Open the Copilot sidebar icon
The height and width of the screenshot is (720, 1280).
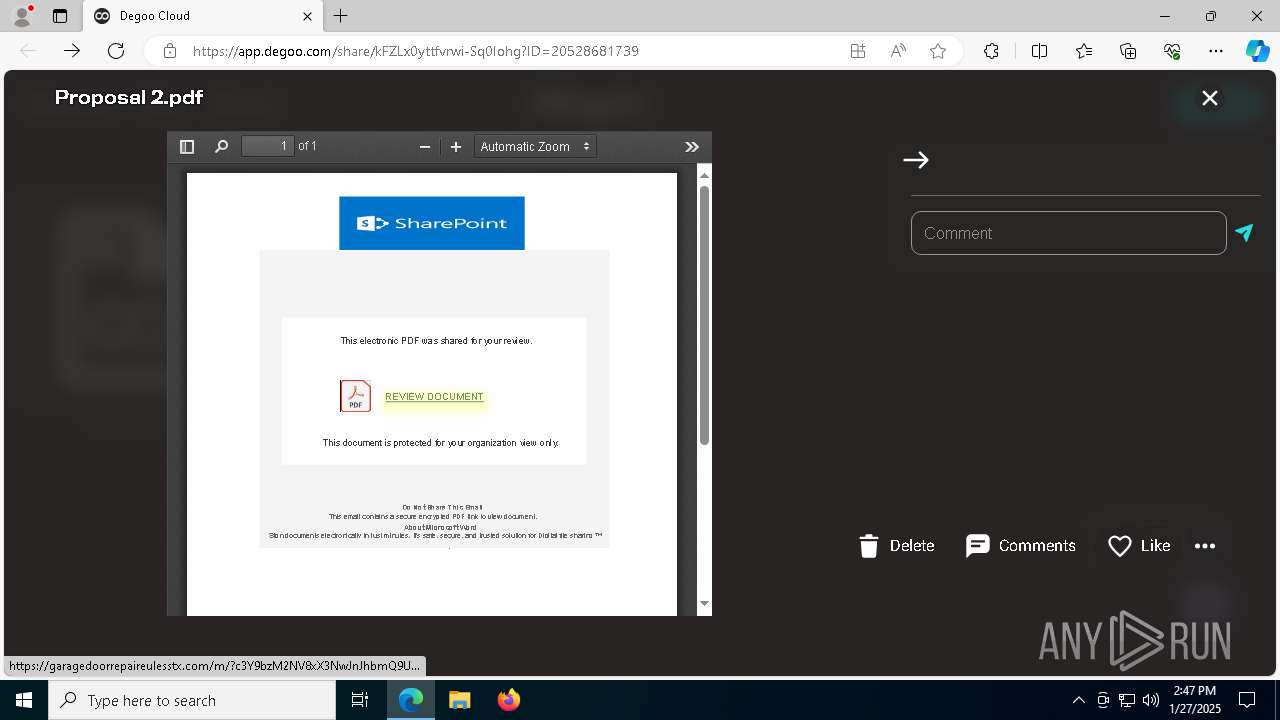(1257, 51)
